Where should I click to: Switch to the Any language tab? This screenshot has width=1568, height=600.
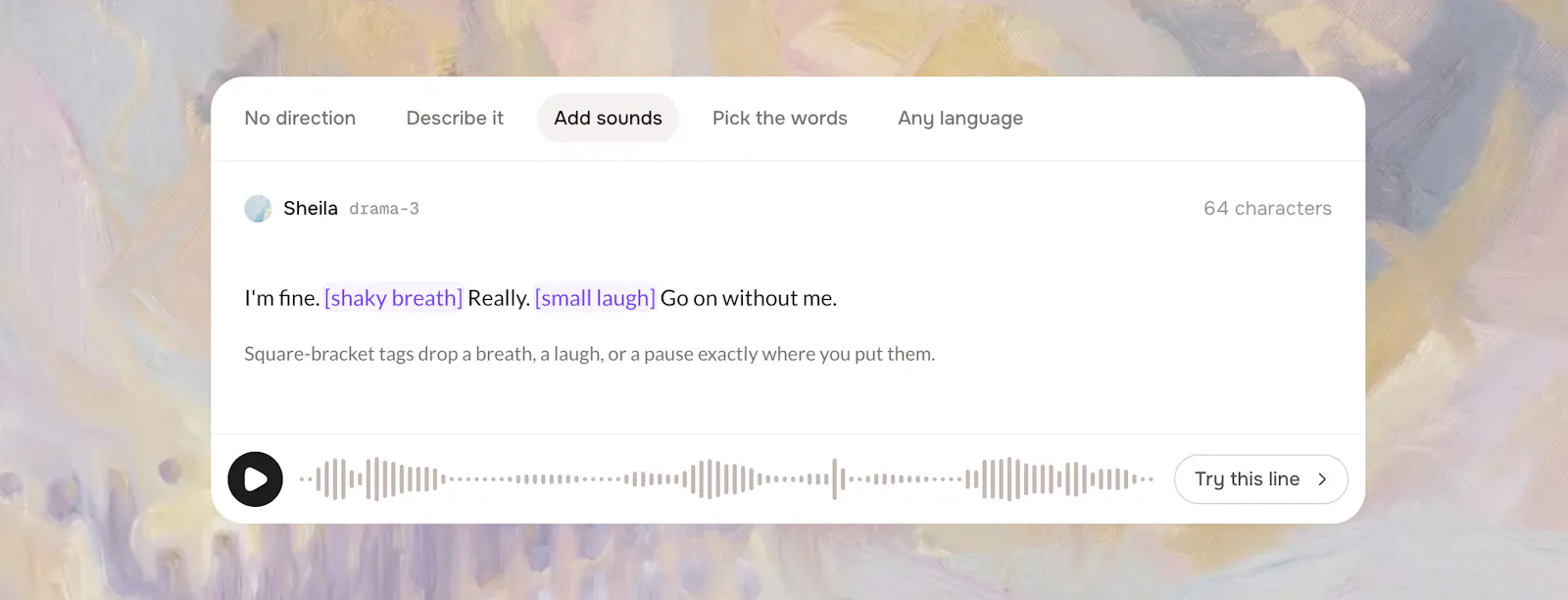pyautogui.click(x=960, y=119)
